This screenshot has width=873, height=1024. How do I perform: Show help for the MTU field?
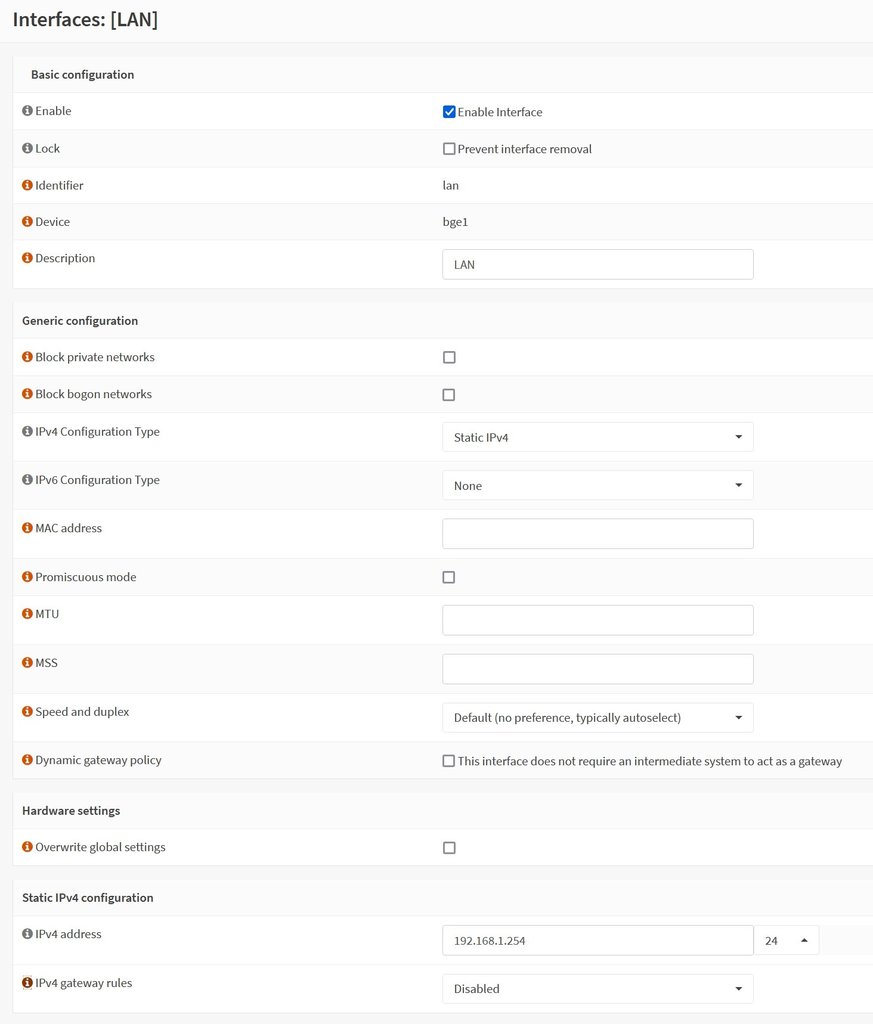[27, 613]
